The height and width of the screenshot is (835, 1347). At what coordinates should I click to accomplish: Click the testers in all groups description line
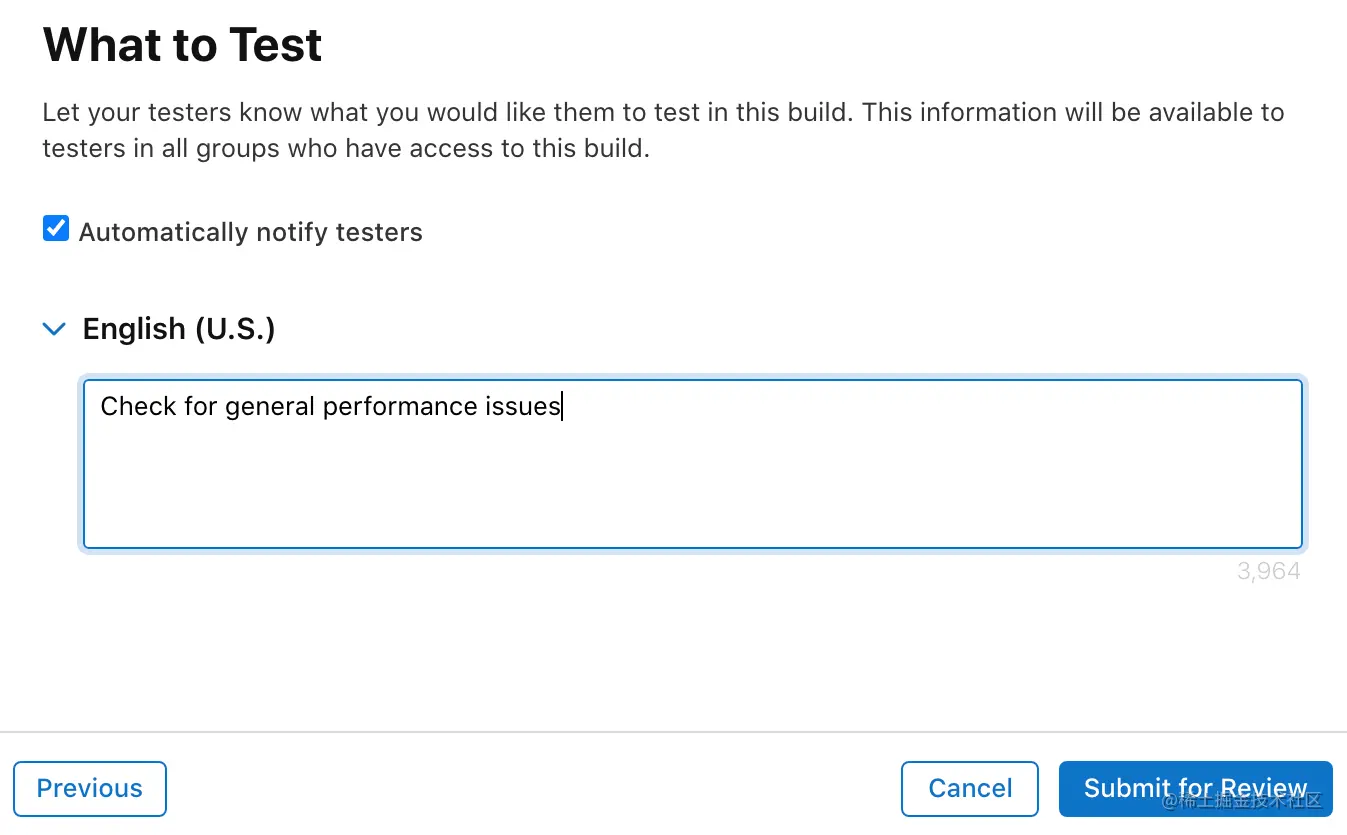coord(346,150)
